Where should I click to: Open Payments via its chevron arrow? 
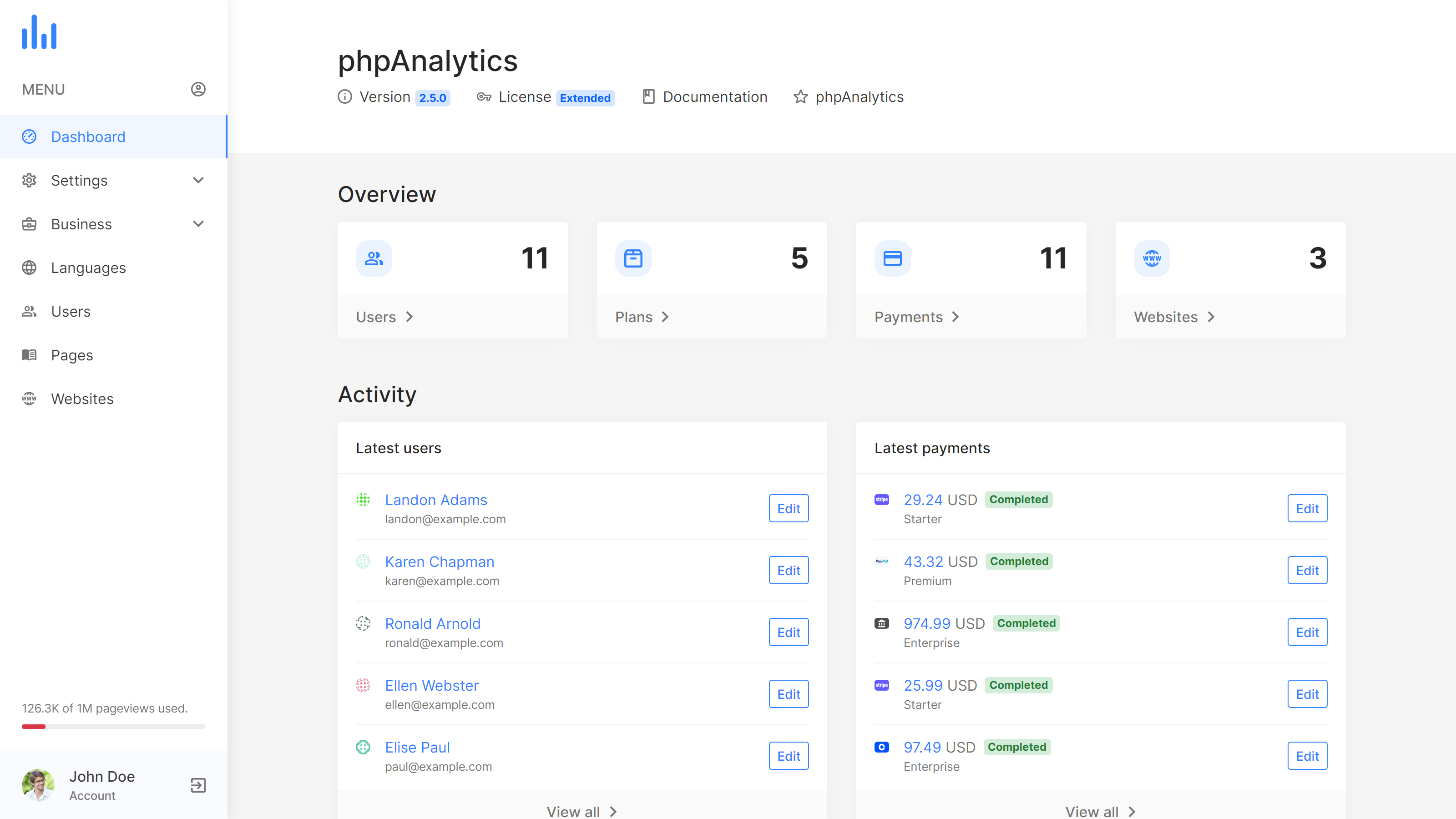click(x=956, y=317)
